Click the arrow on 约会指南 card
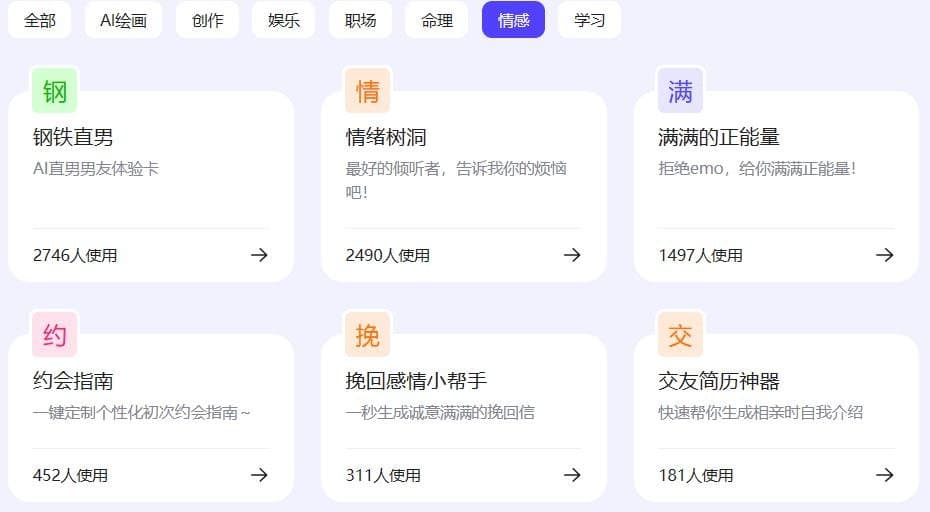Image resolution: width=930 pixels, height=512 pixels. point(259,475)
